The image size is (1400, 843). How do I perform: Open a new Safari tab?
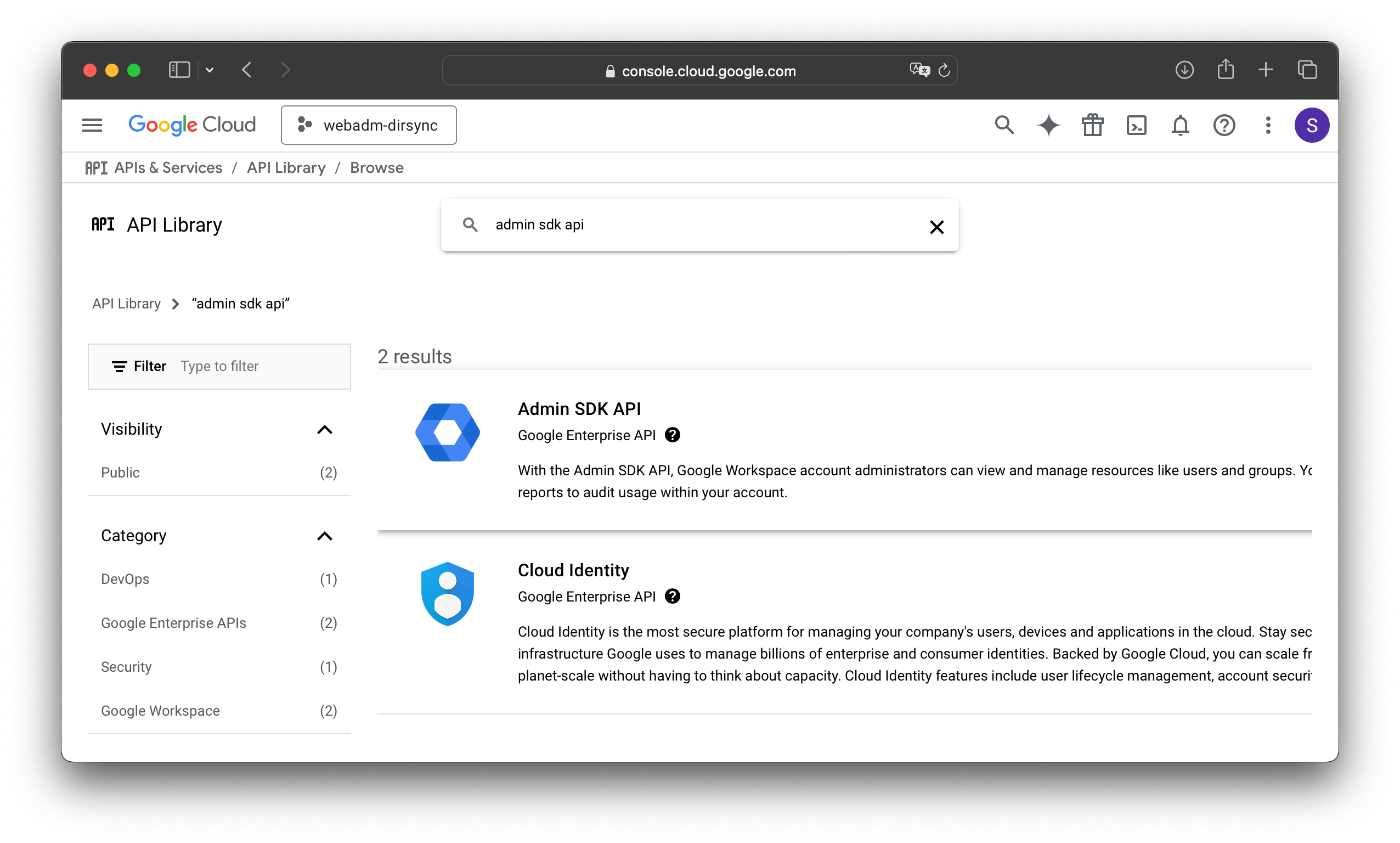click(1266, 70)
